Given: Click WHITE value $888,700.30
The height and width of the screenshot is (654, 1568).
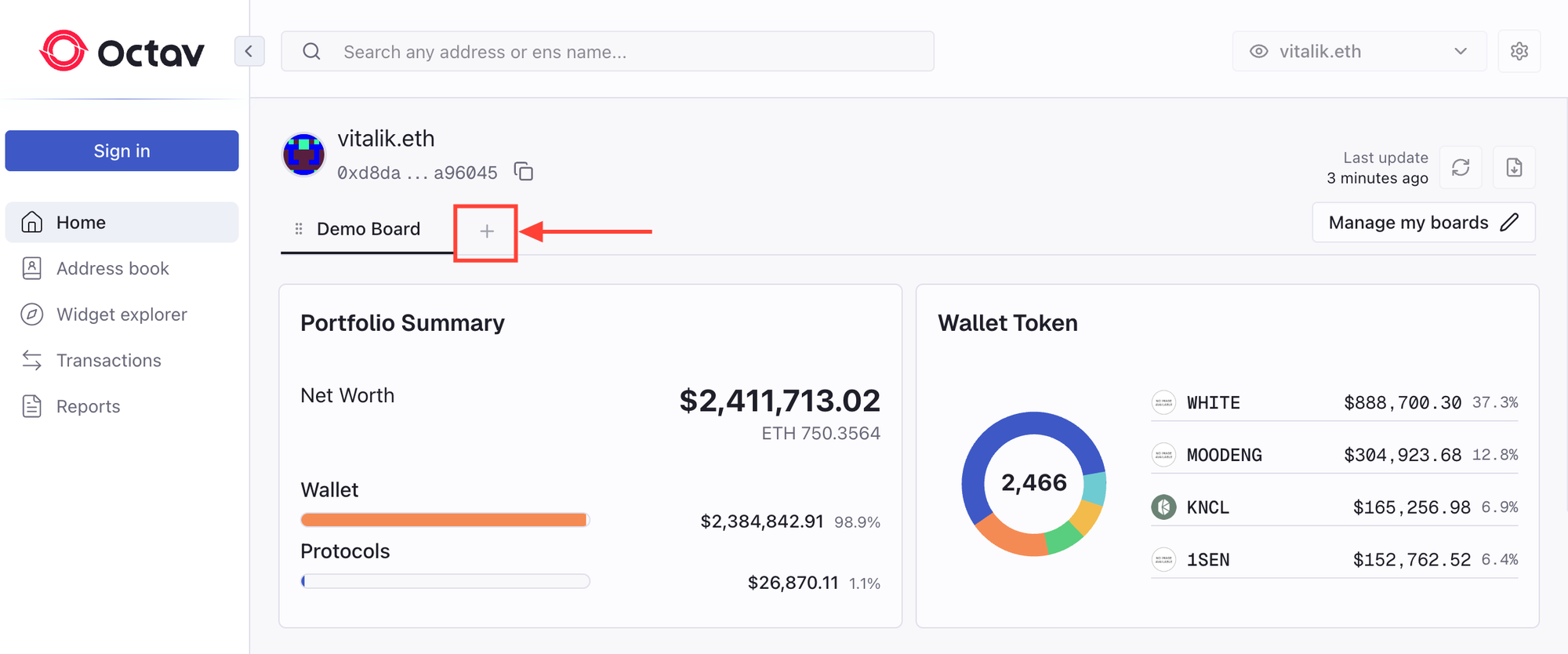Looking at the screenshot, I should tap(1403, 403).
